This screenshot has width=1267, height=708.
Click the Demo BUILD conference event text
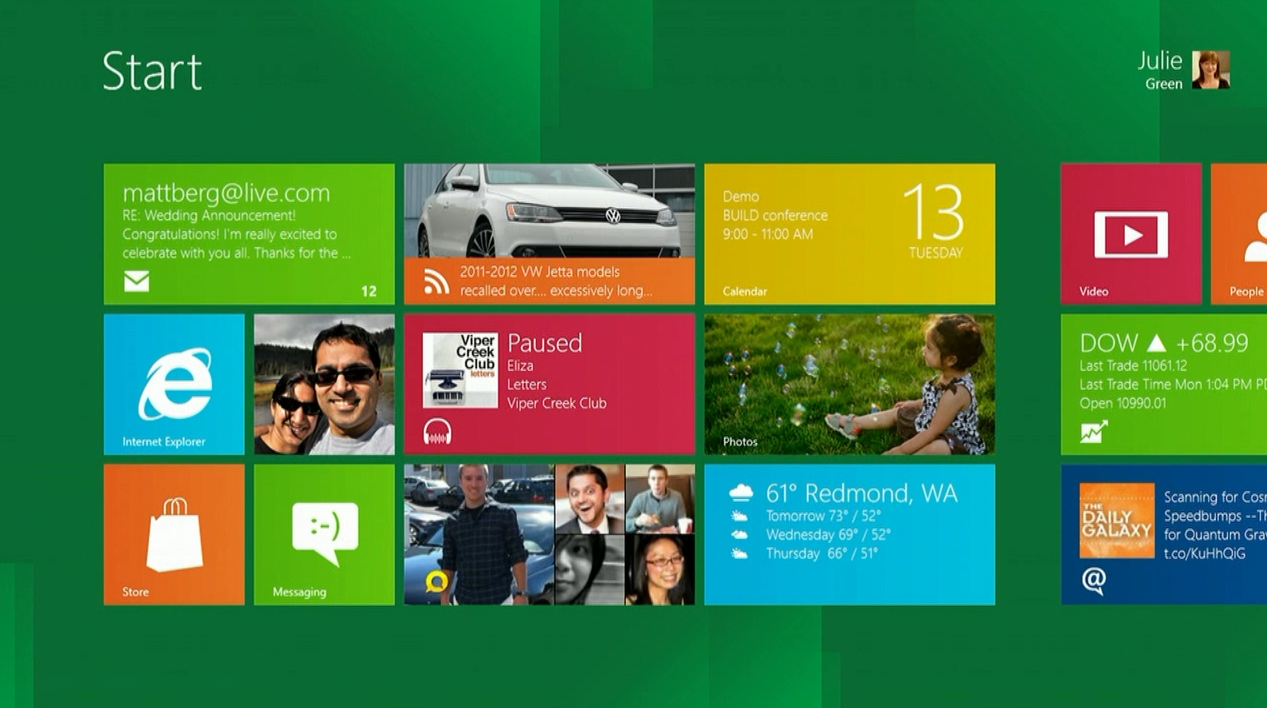tap(775, 215)
